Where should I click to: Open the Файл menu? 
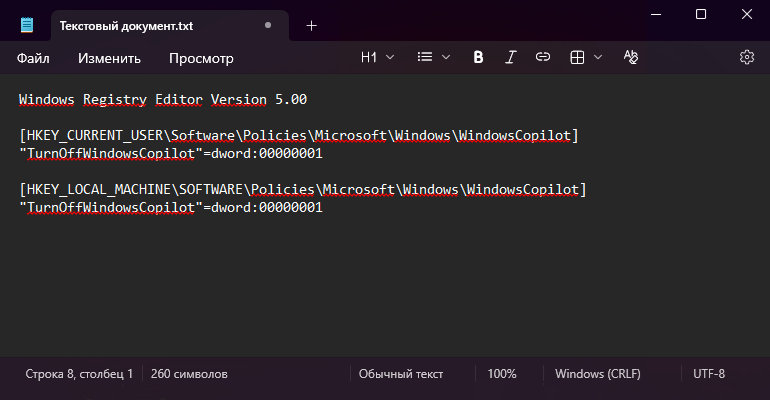[x=33, y=58]
